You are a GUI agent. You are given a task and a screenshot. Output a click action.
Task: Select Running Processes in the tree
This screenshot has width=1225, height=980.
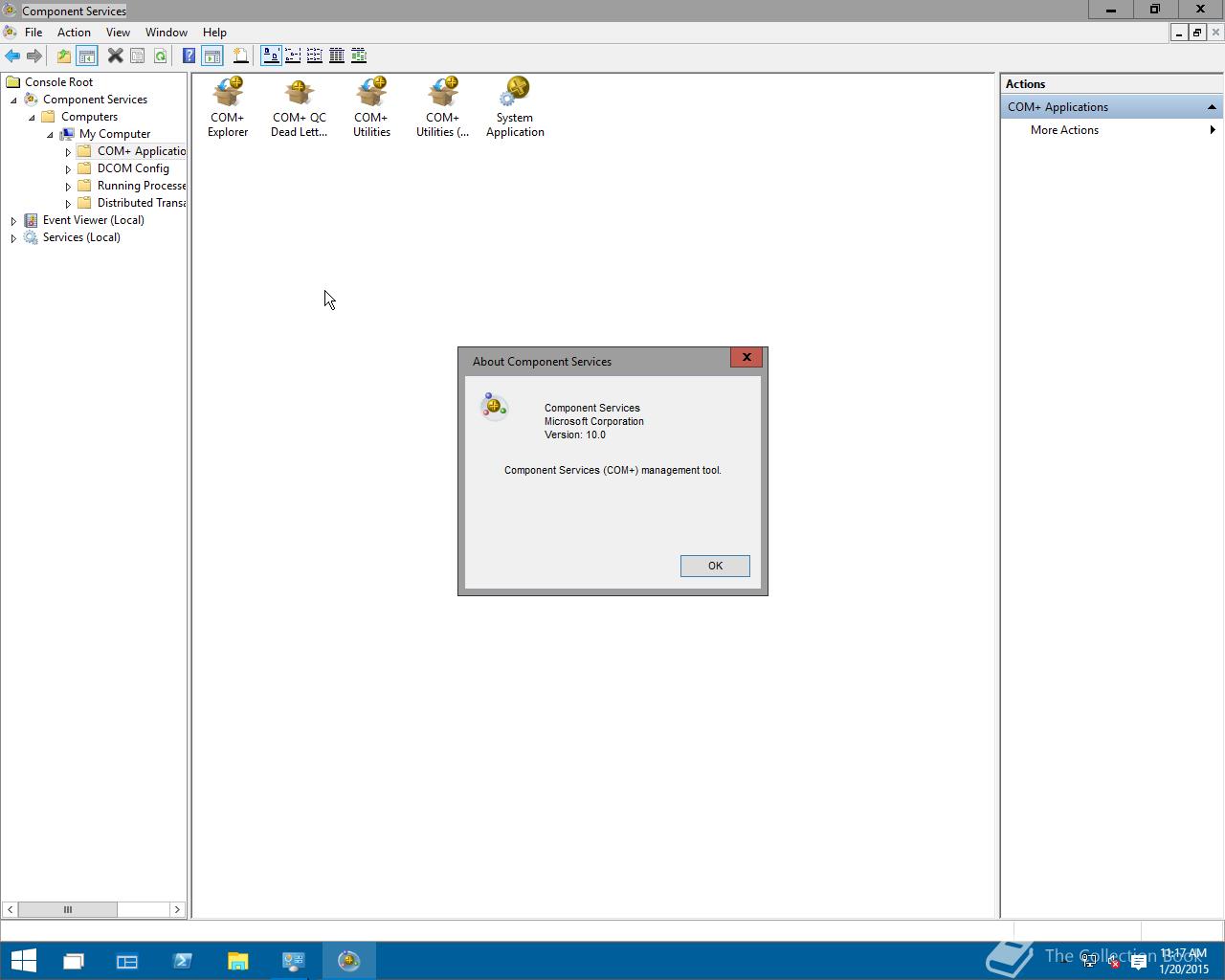point(141,186)
